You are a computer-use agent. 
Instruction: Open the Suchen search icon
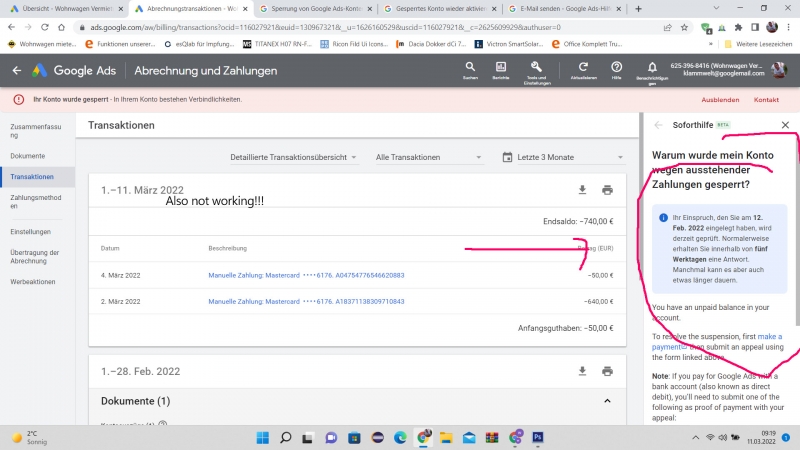click(470, 67)
